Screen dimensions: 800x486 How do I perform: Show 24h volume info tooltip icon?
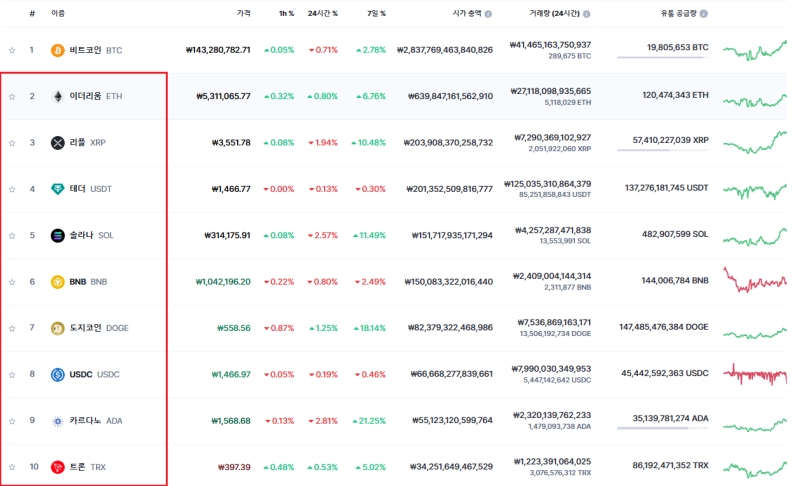(587, 14)
